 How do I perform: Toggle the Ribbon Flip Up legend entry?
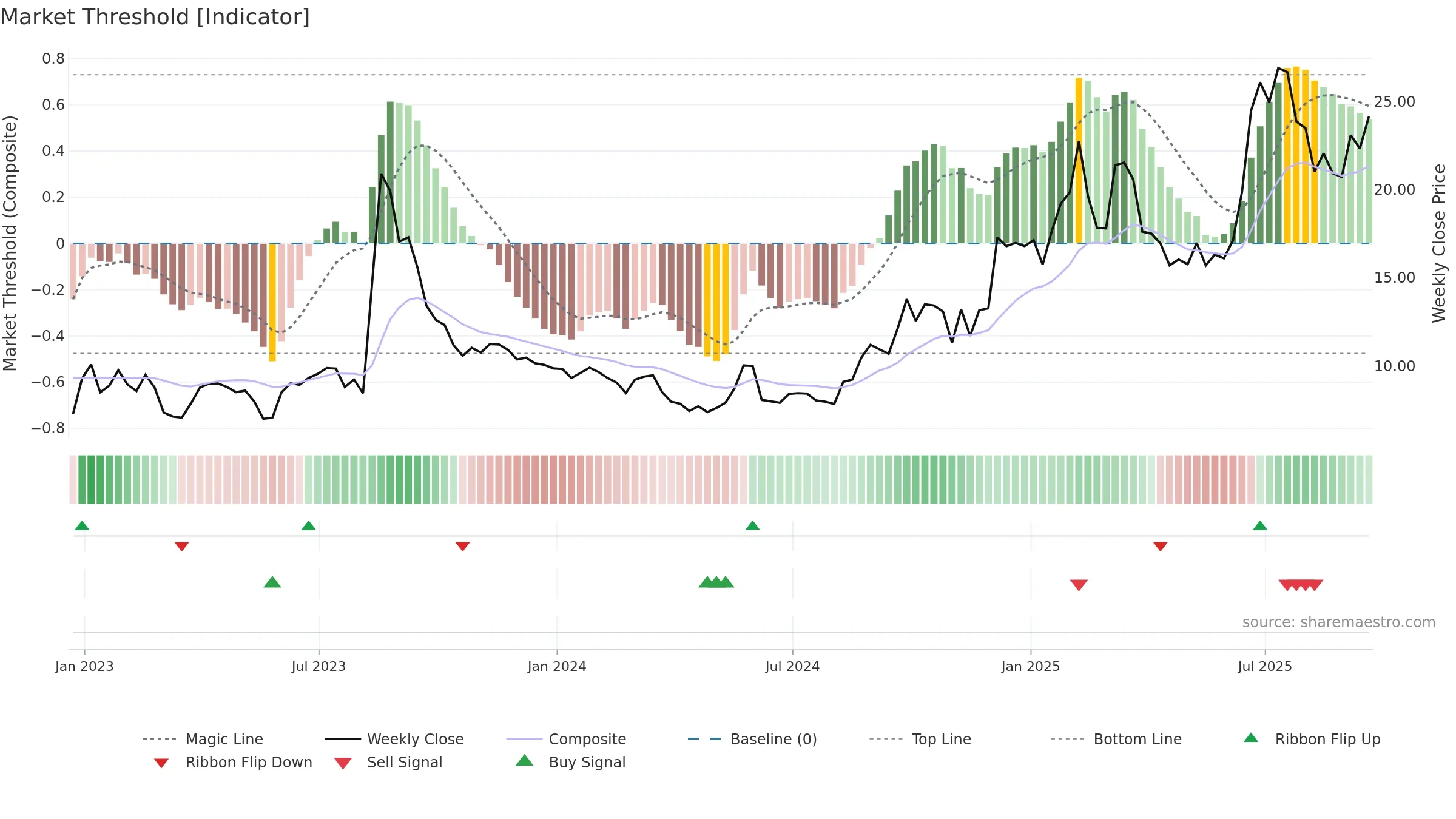pos(1312,739)
